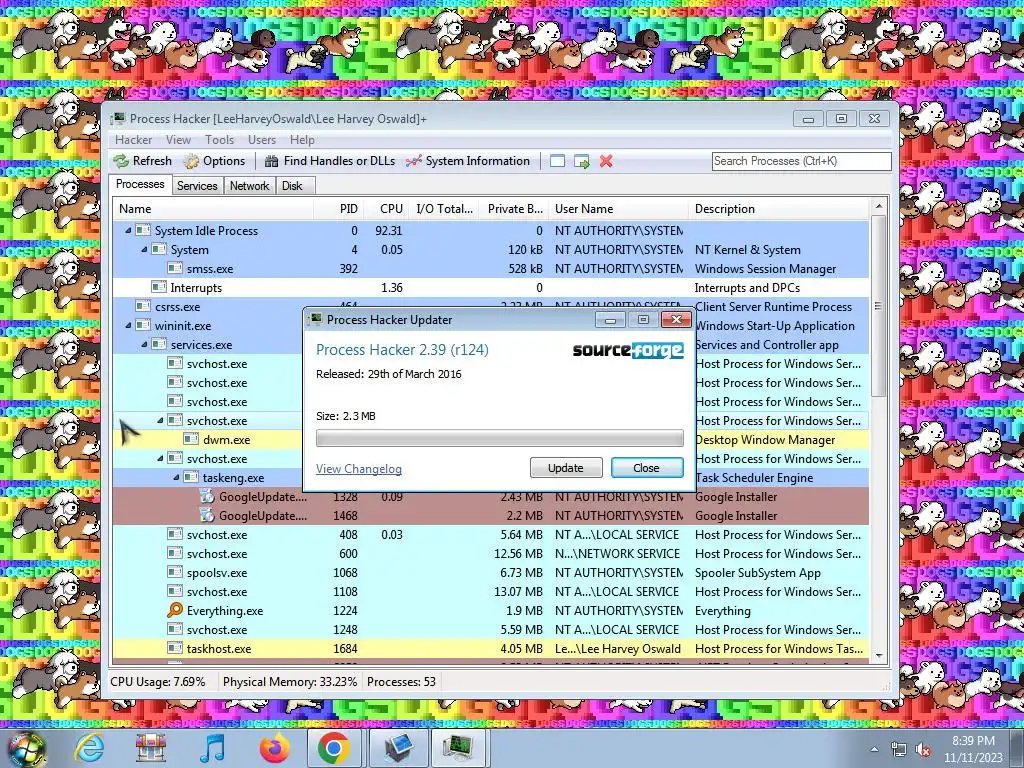This screenshot has width=1024, height=768.
Task: Click the taskeng.exe process icon
Action: pyautogui.click(x=191, y=477)
